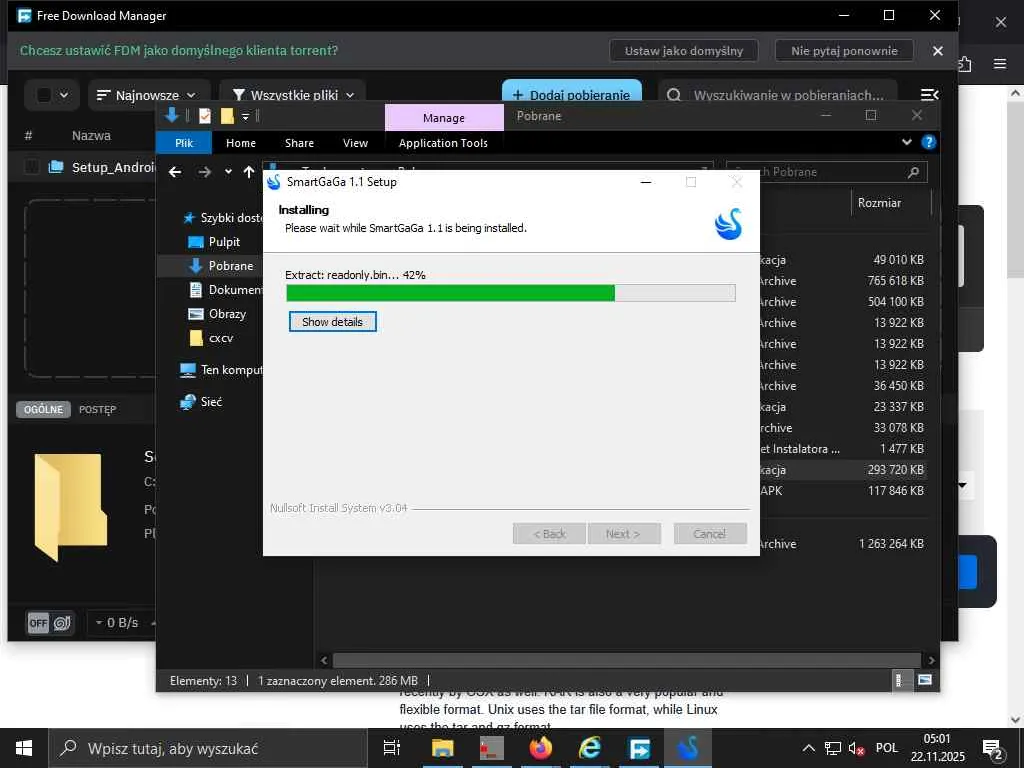
Task: Select Obrazy in Explorer navigation pane
Action: tap(217, 313)
